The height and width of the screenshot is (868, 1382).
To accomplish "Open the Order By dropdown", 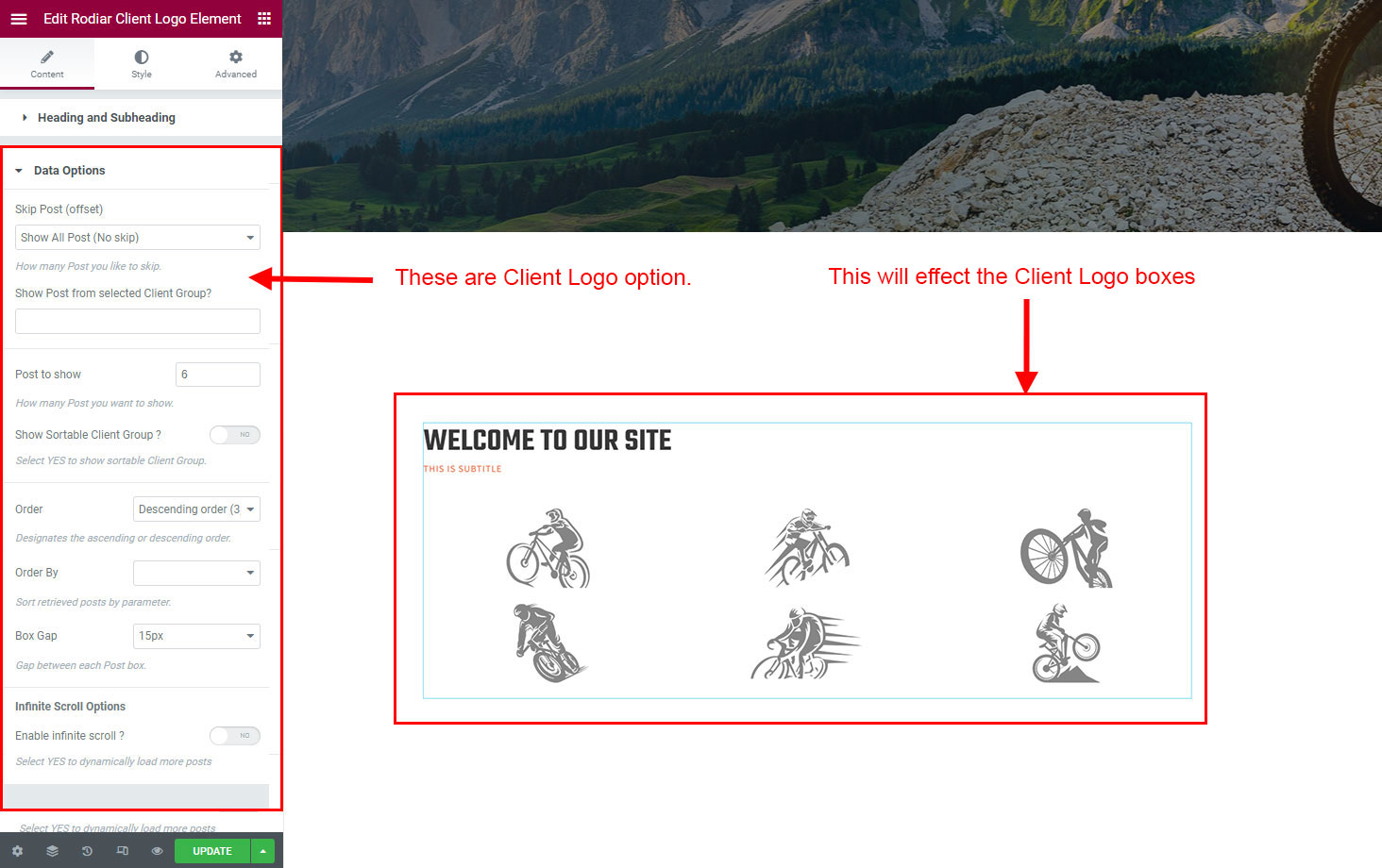I will pyautogui.click(x=196, y=573).
